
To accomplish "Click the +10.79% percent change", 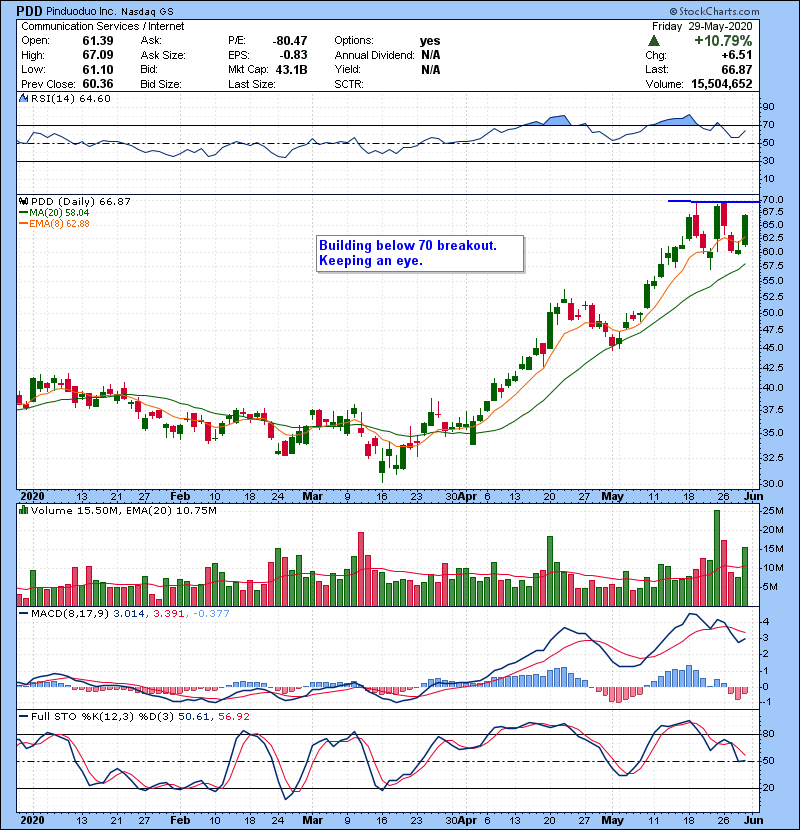I will [723, 41].
